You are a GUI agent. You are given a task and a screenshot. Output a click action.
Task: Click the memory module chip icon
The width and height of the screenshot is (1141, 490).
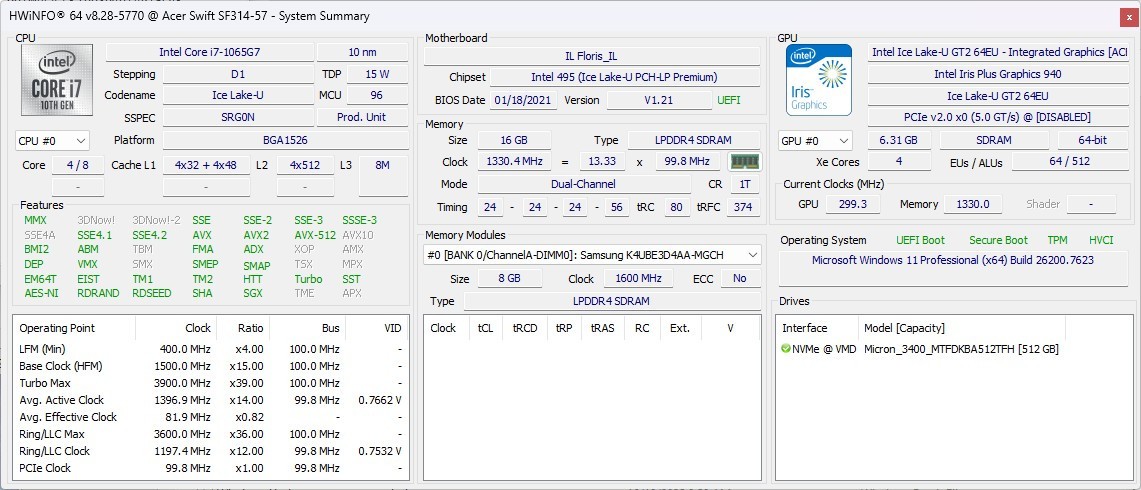[x=744, y=162]
